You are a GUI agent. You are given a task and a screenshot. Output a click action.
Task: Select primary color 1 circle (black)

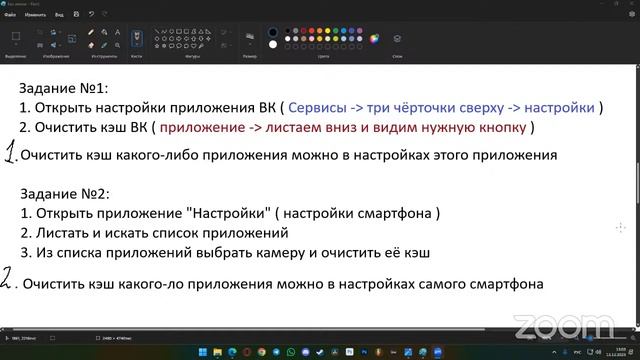[273, 32]
